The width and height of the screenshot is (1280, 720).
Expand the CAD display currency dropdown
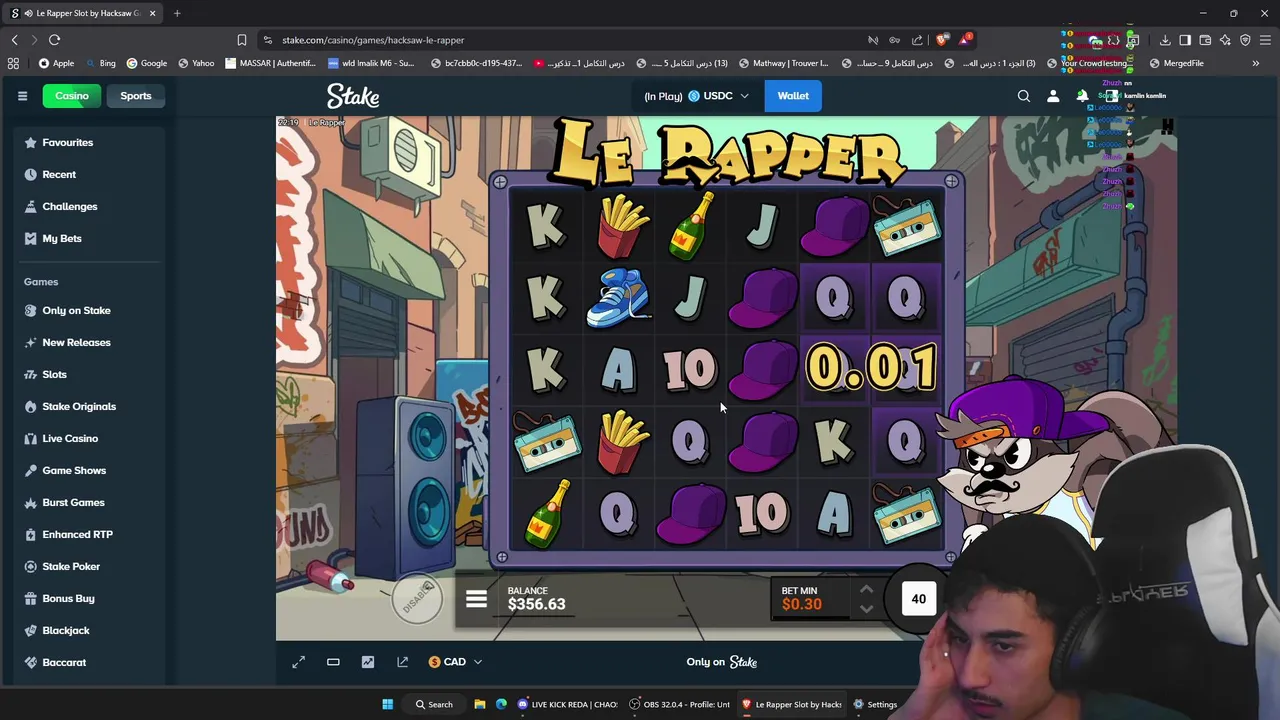coord(455,662)
